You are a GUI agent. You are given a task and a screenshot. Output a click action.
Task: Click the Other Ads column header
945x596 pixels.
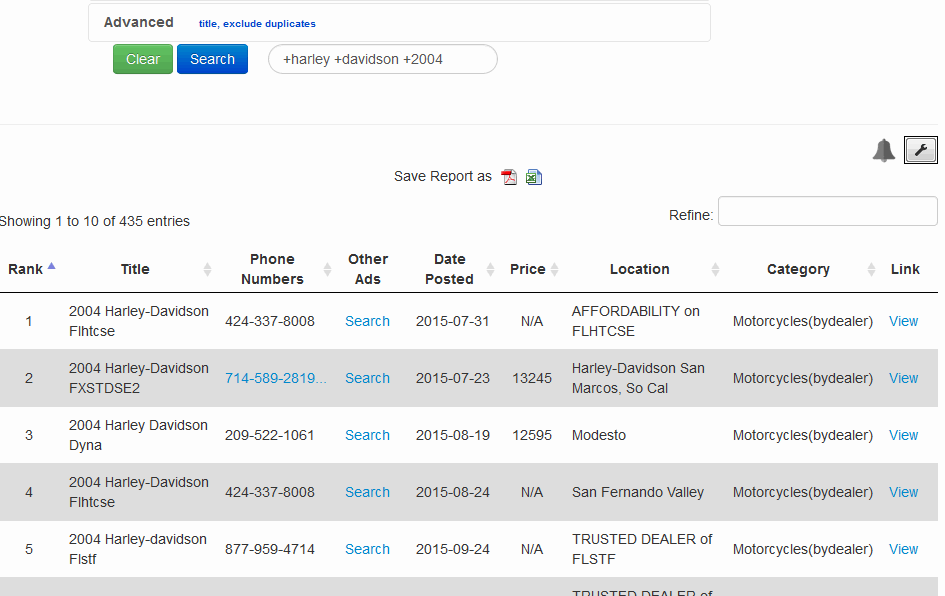[368, 269]
